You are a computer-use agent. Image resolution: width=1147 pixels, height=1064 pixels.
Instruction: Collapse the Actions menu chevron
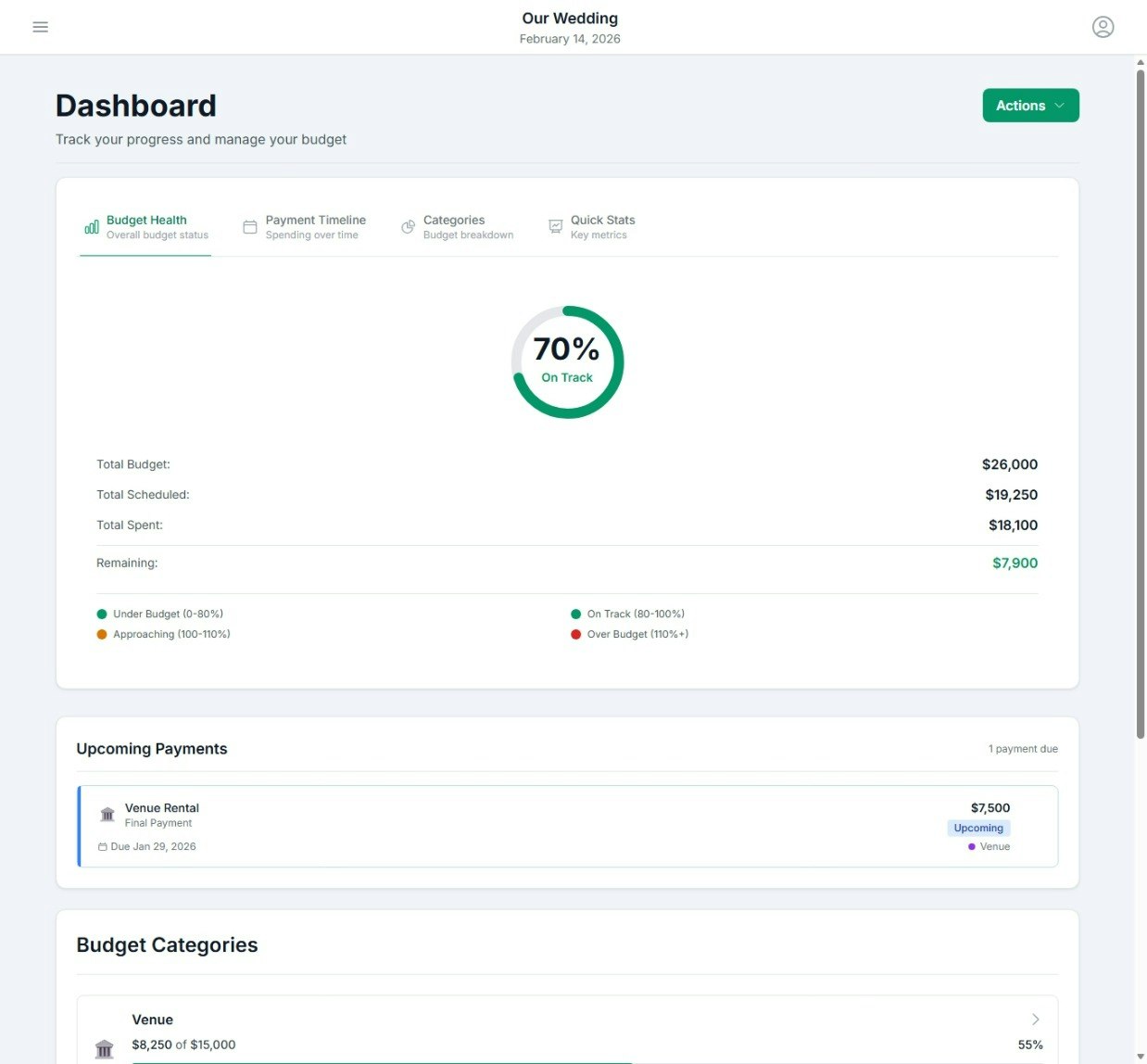(1057, 106)
